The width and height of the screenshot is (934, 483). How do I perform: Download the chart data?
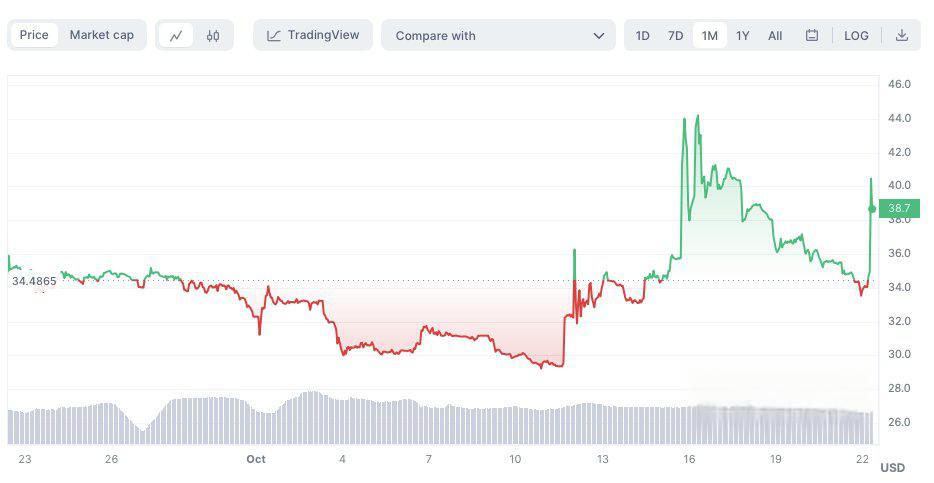click(901, 36)
